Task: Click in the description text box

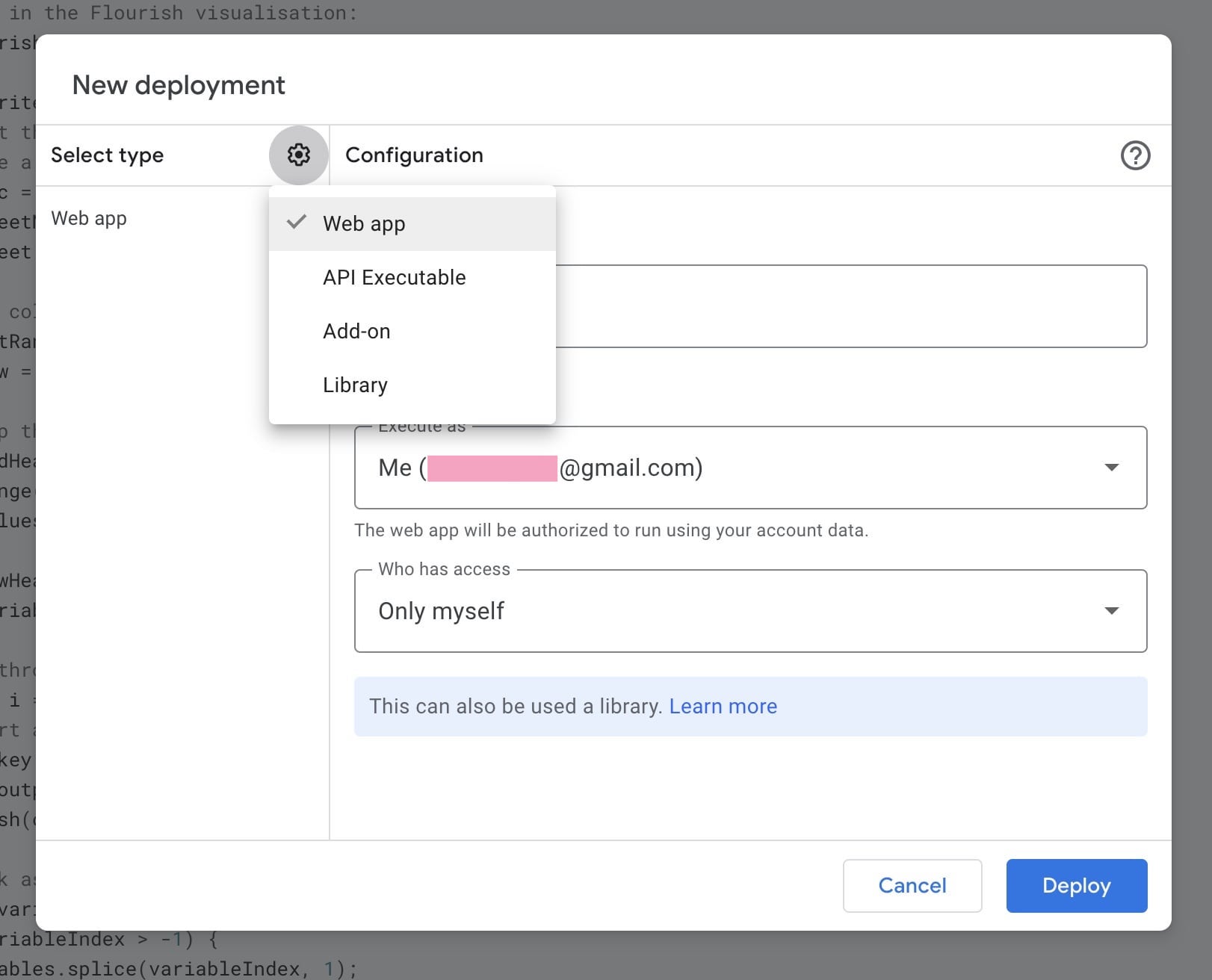Action: 850,306
